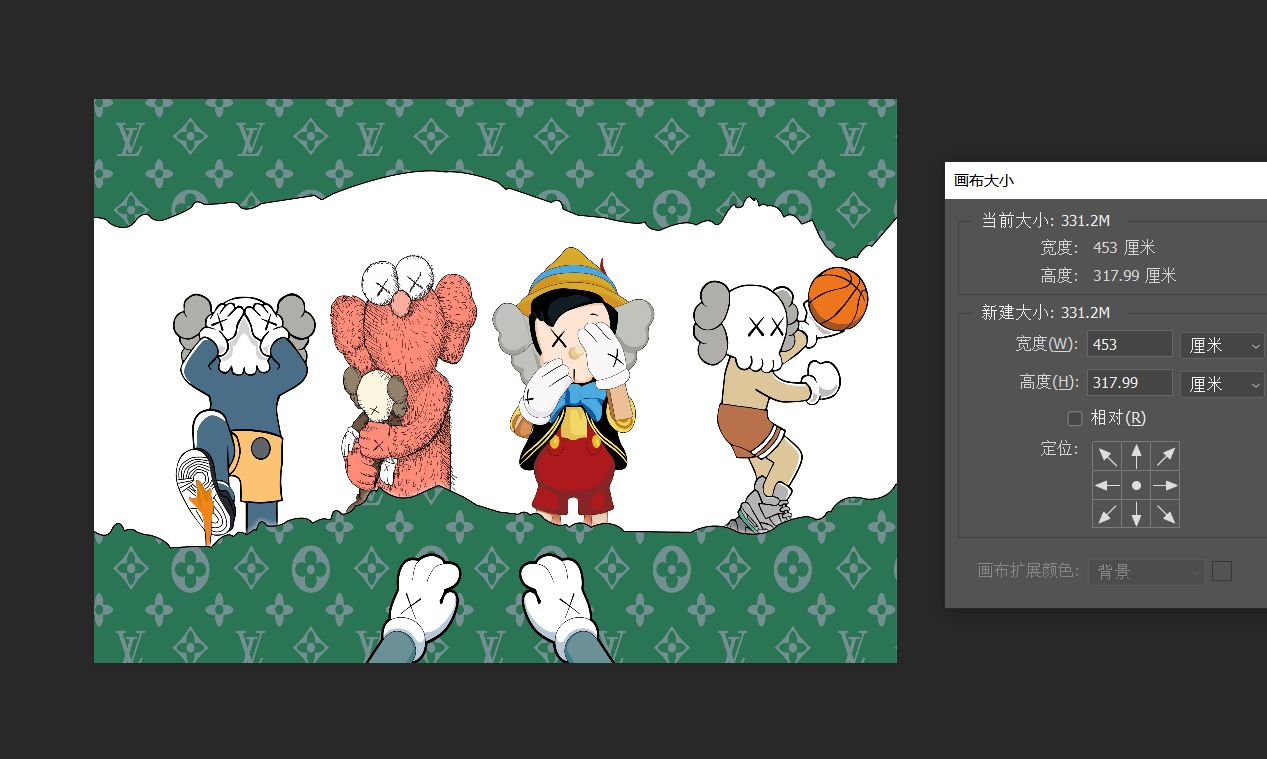This screenshot has width=1267, height=759.
Task: Select the bottom-center anchor arrow
Action: pyautogui.click(x=1136, y=513)
